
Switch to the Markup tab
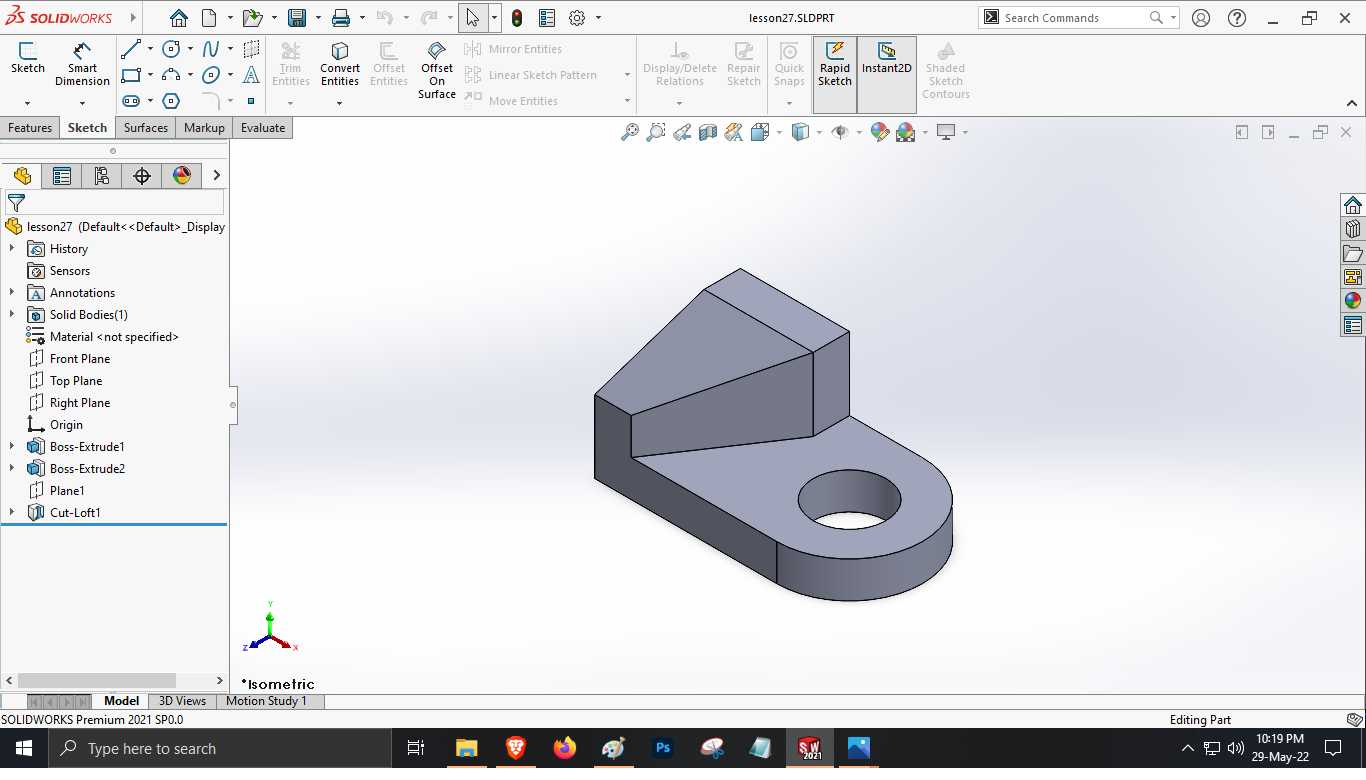click(x=204, y=128)
